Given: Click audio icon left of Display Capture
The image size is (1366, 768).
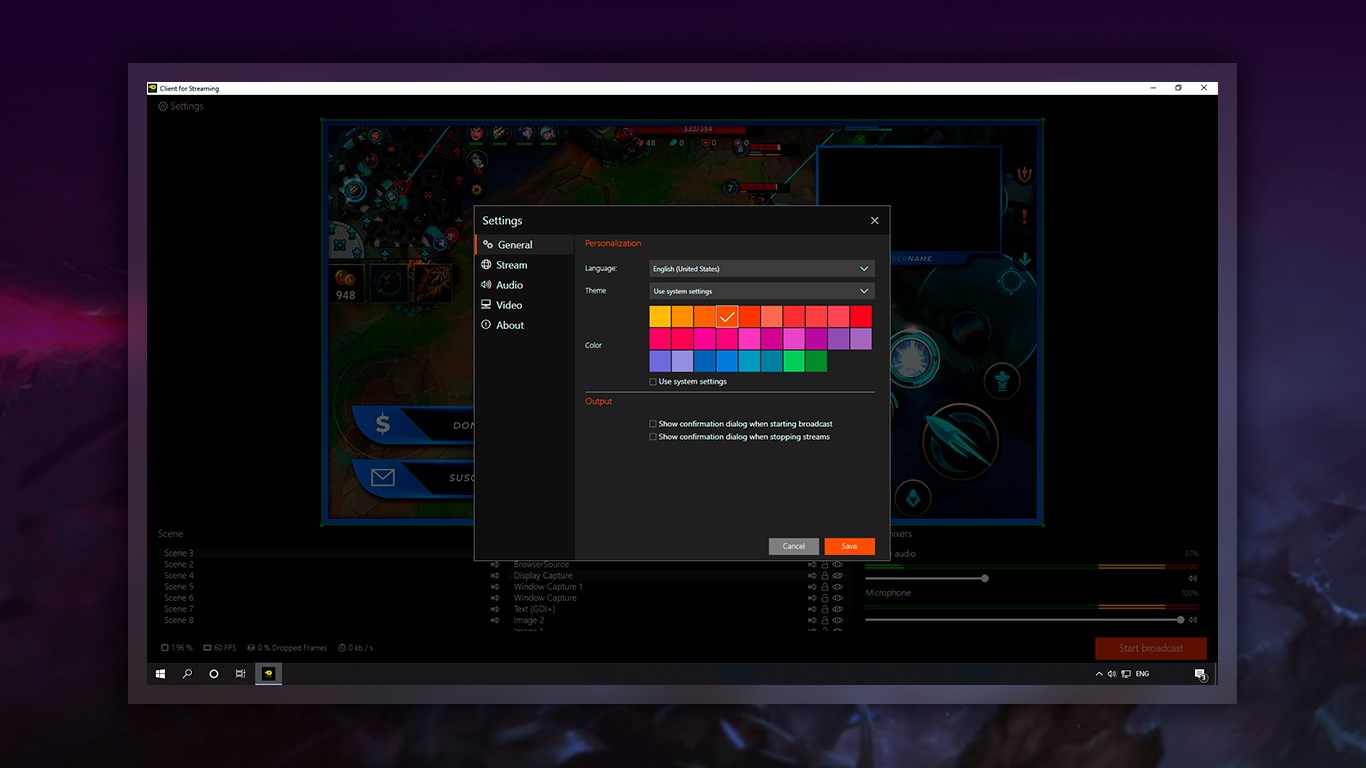Looking at the screenshot, I should coord(495,576).
